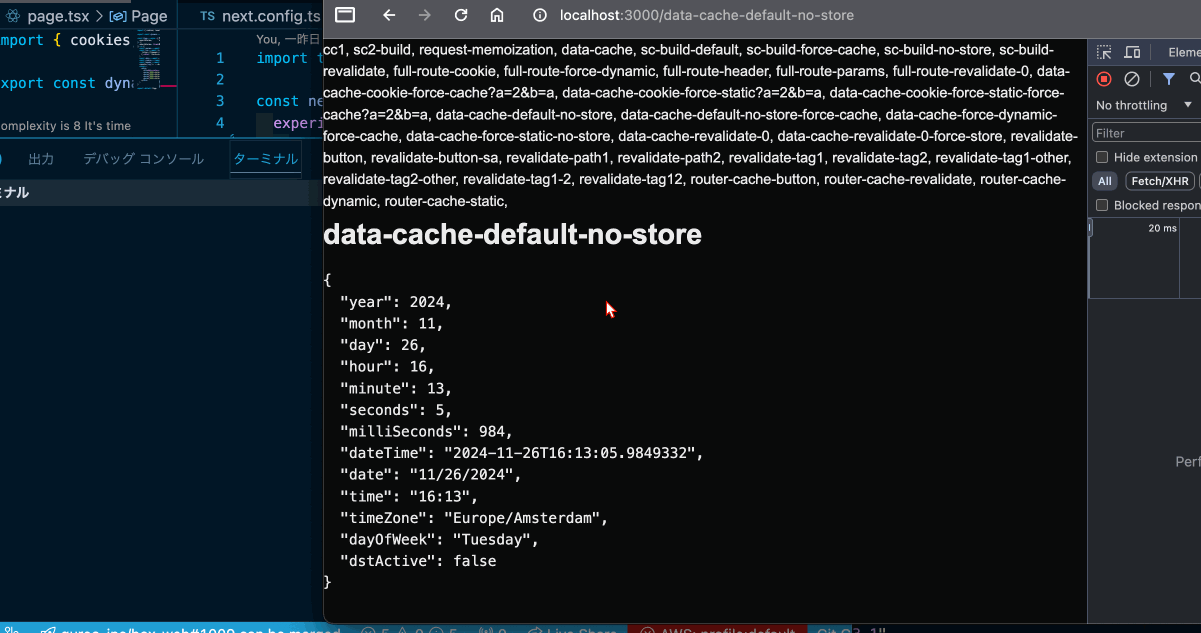Open the sc-build-force-cache link
The width and height of the screenshot is (1201, 633).
pos(811,49)
